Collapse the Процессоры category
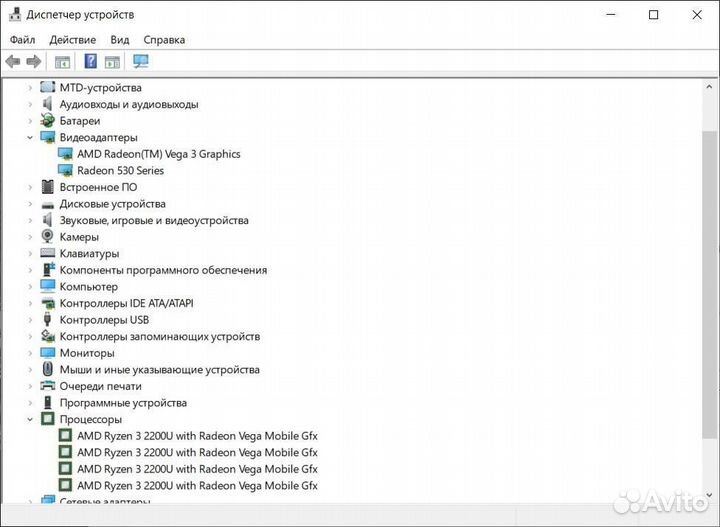The height and width of the screenshot is (527, 720). pyautogui.click(x=30, y=419)
